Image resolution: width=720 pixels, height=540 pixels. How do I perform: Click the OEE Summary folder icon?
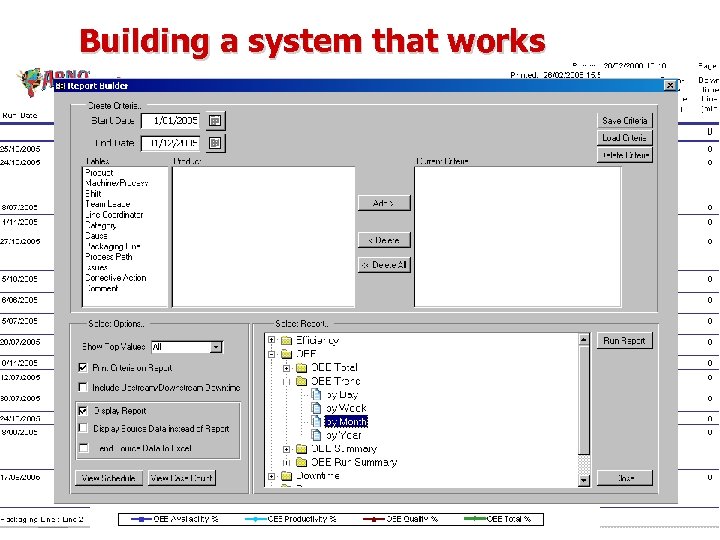pyautogui.click(x=302, y=449)
